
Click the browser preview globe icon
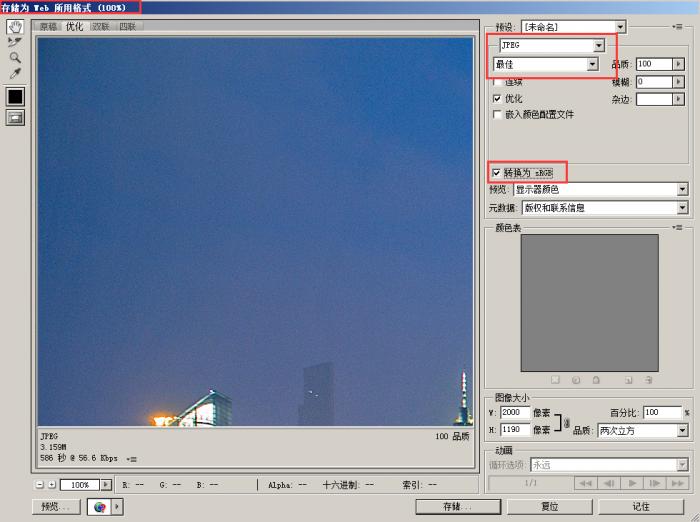(x=100, y=507)
